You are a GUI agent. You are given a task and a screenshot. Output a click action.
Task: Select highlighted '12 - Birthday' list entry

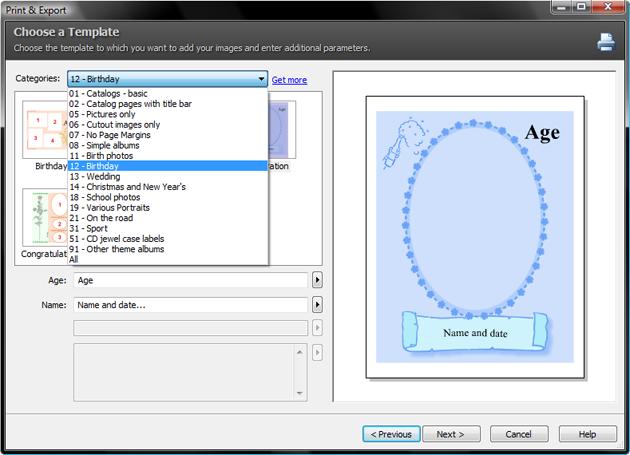[168, 166]
